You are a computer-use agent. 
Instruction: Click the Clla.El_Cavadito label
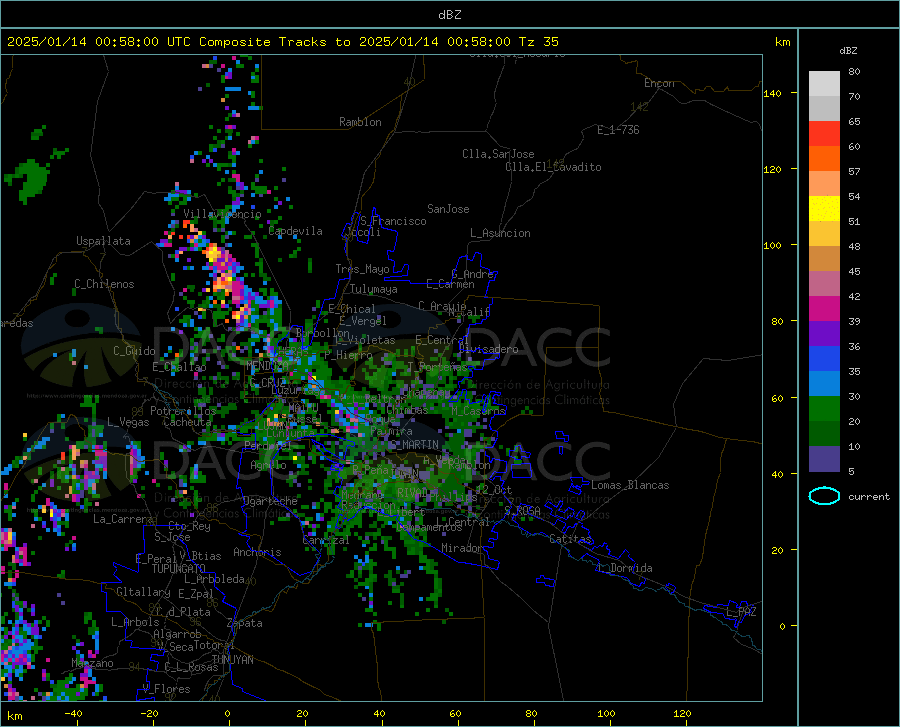553,167
